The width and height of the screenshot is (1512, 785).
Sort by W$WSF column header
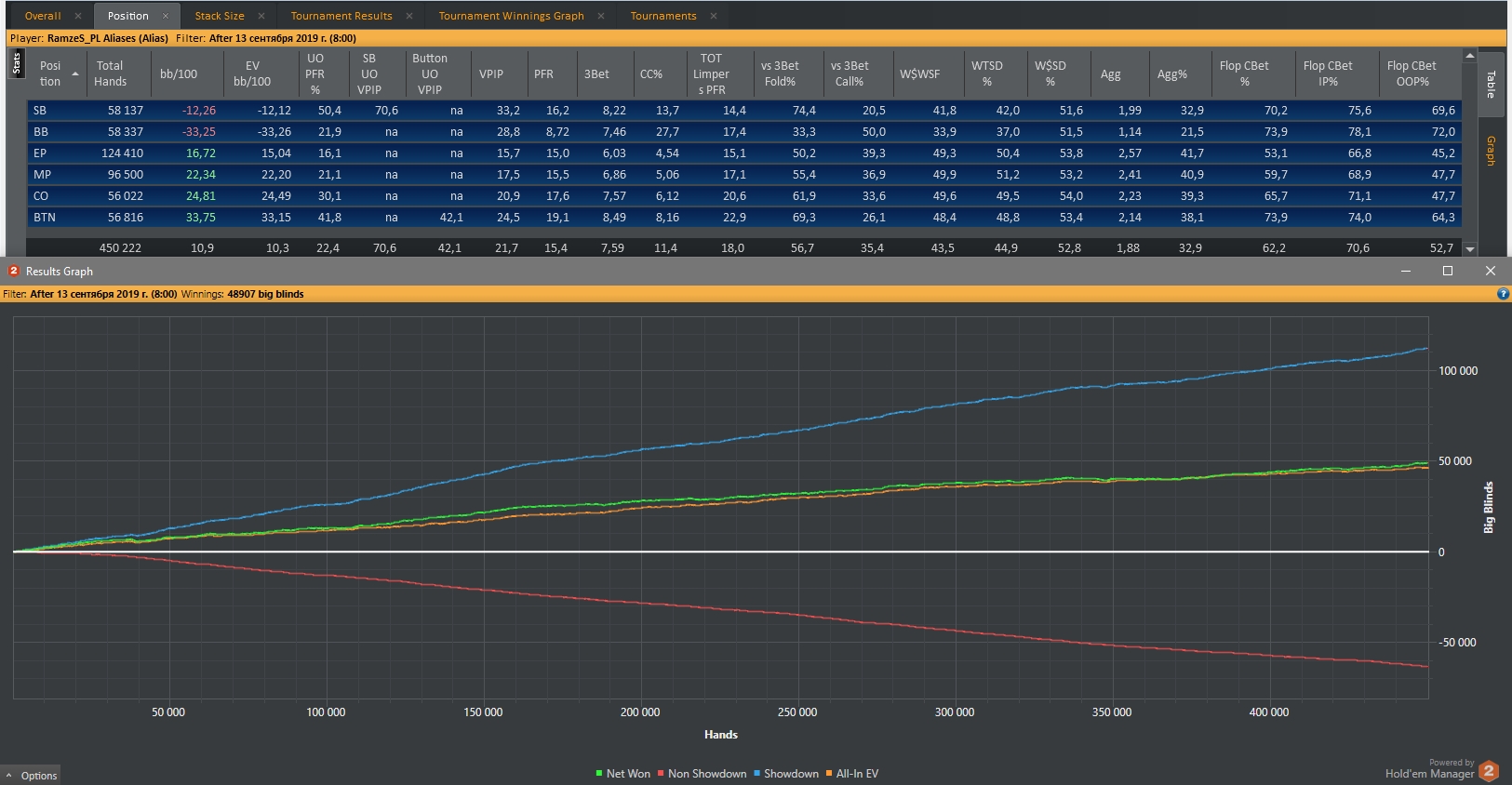(x=928, y=73)
